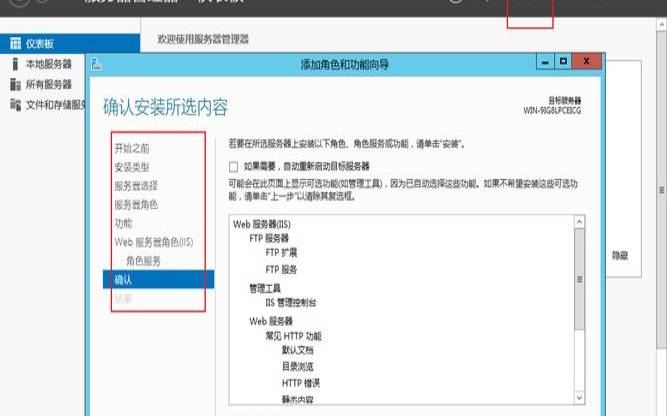
Task: Click the Web 服务器(IIS) row in list
Action: tap(262, 224)
